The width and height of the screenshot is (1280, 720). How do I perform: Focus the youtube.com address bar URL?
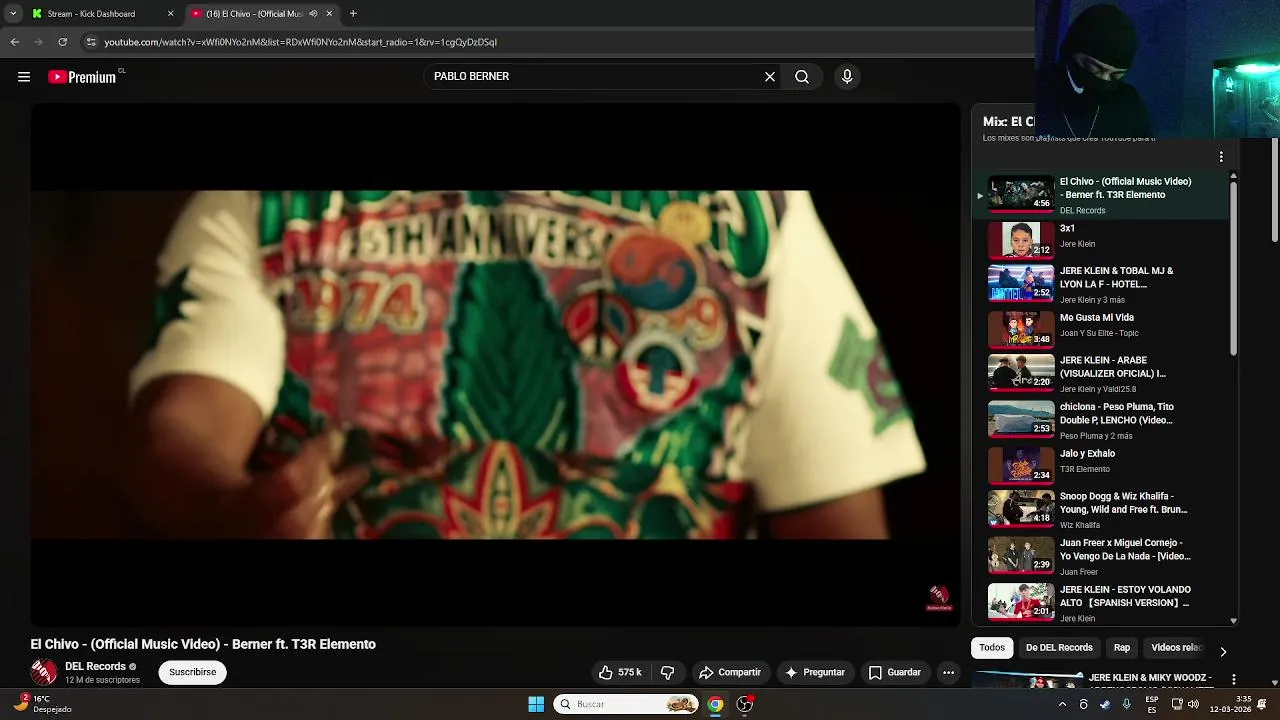coord(300,42)
